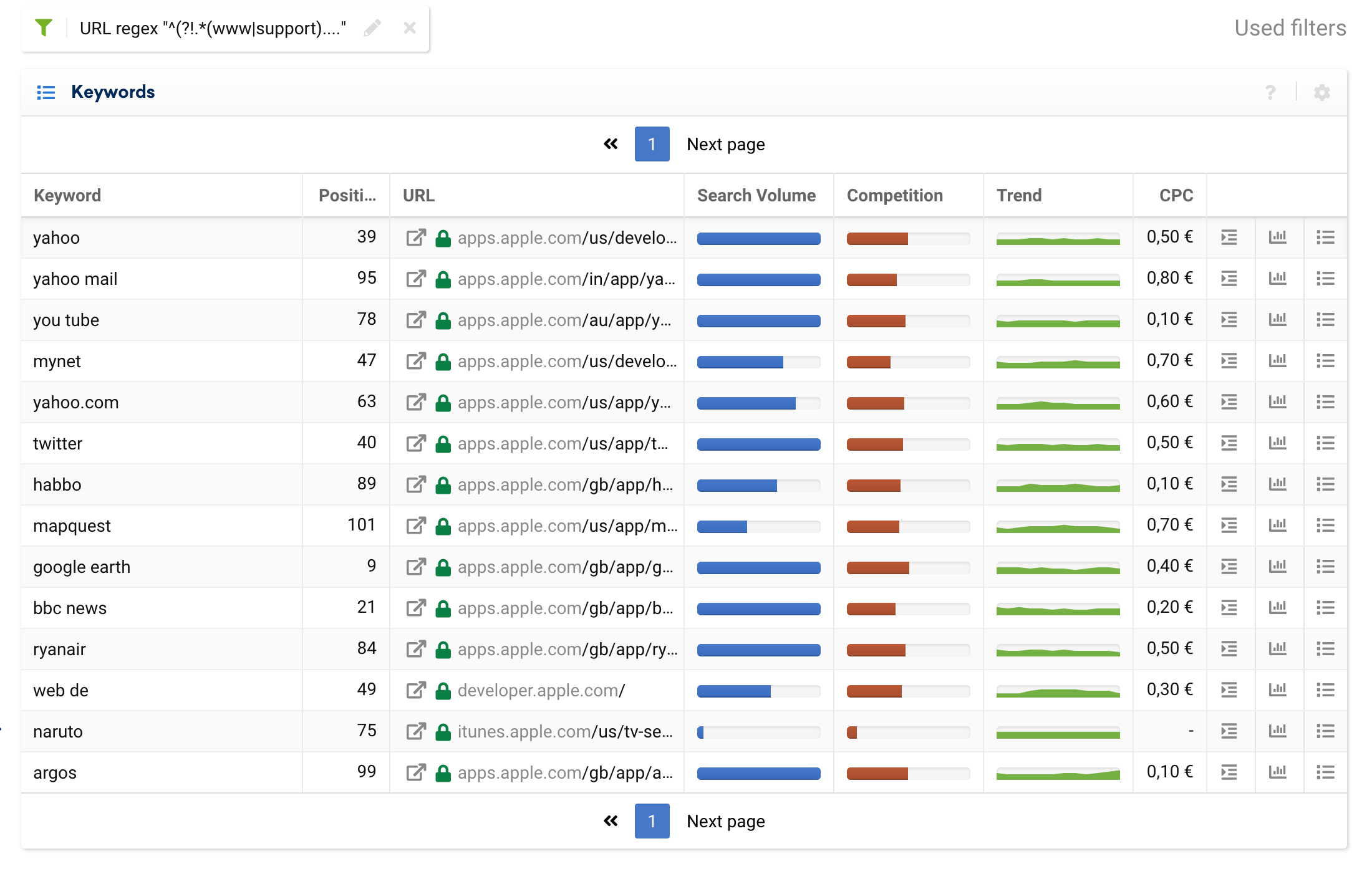Select page 1 in top pagination
Viewport: 1372px width, 879px height.
point(652,144)
